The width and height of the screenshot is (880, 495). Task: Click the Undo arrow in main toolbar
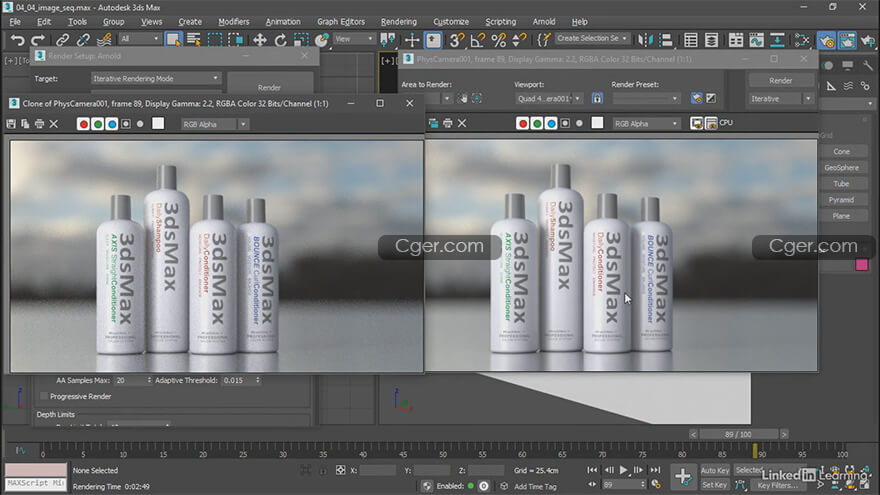[17, 40]
